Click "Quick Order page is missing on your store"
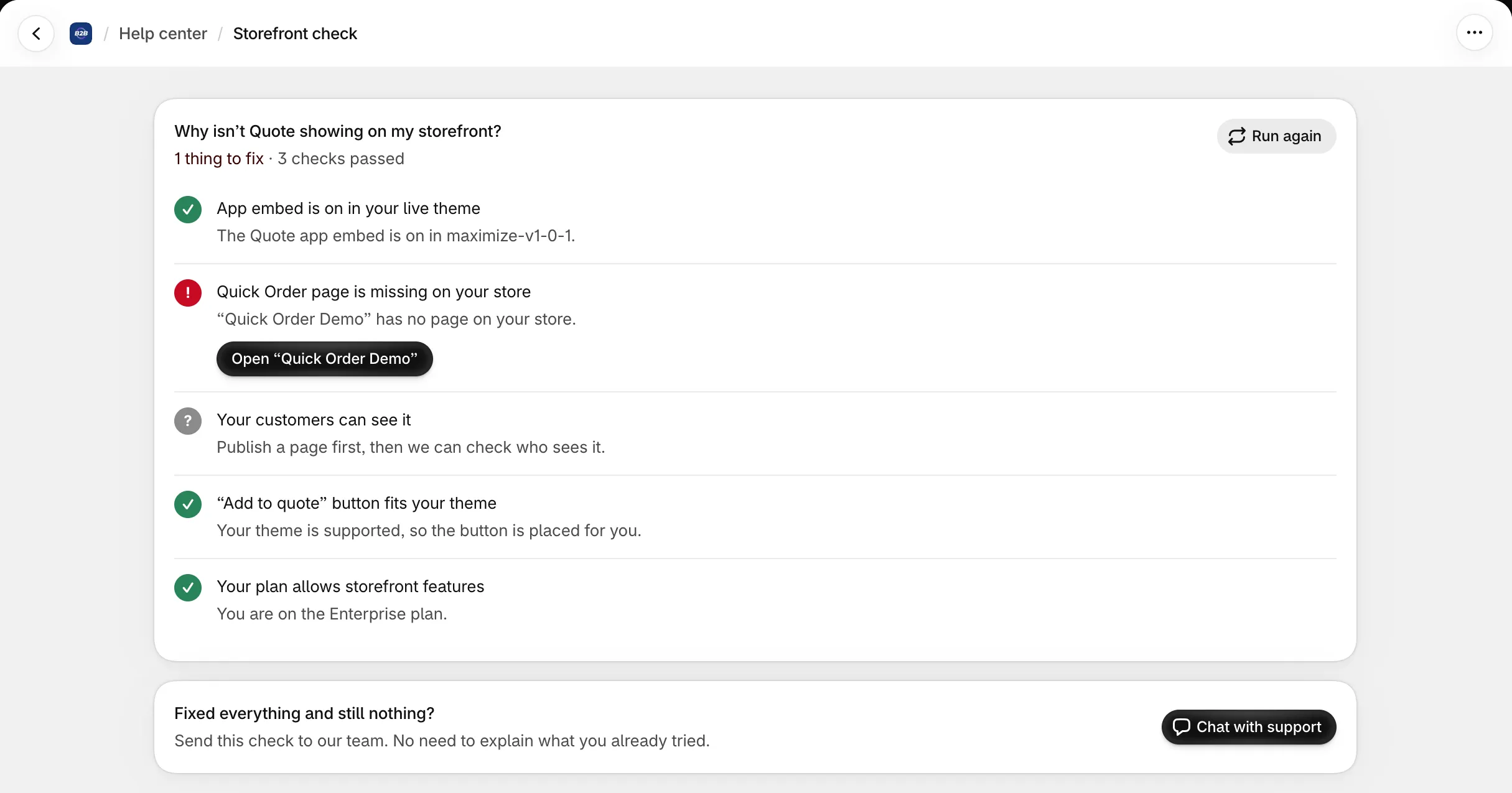Viewport: 1512px width, 793px height. coord(373,292)
